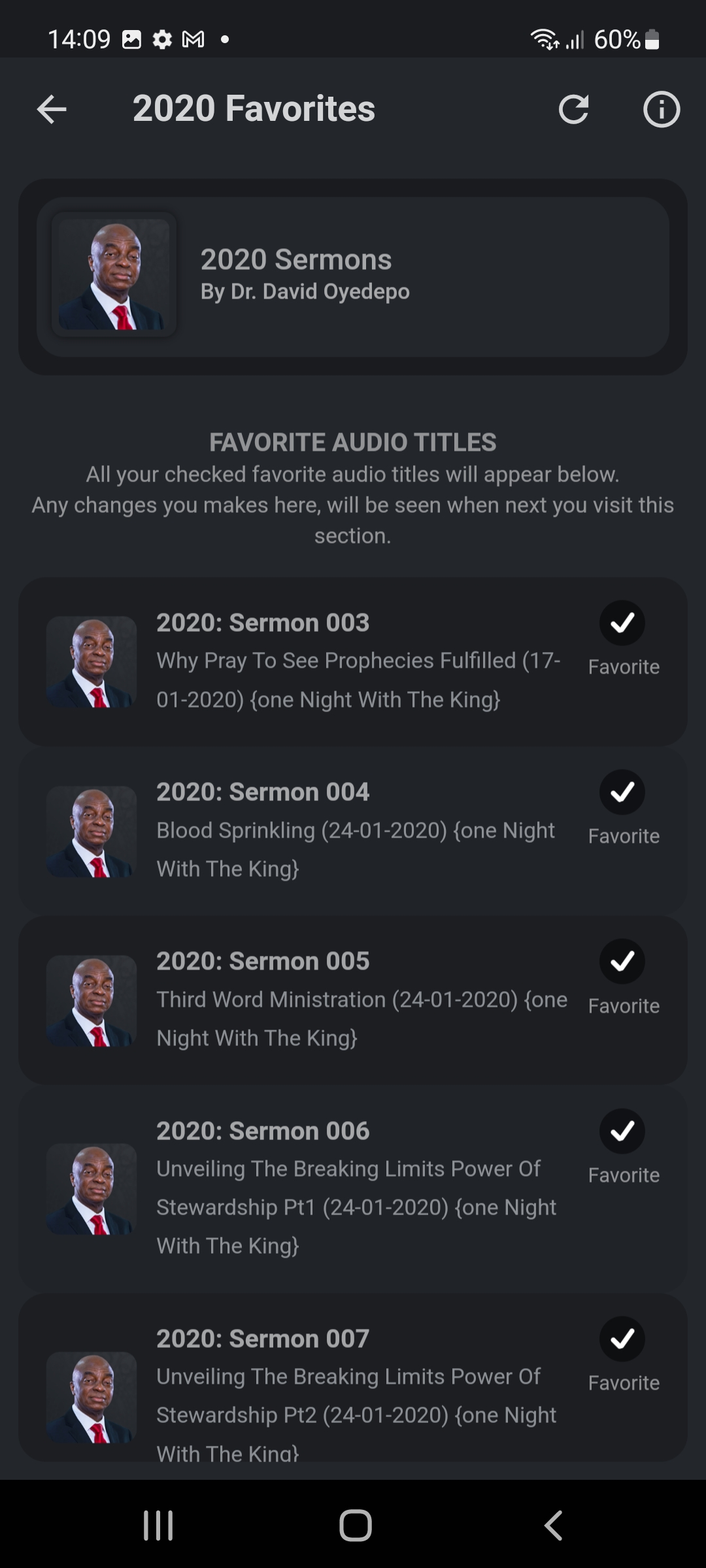Open the info icon in header
This screenshot has width=706, height=1568.
pyautogui.click(x=661, y=109)
